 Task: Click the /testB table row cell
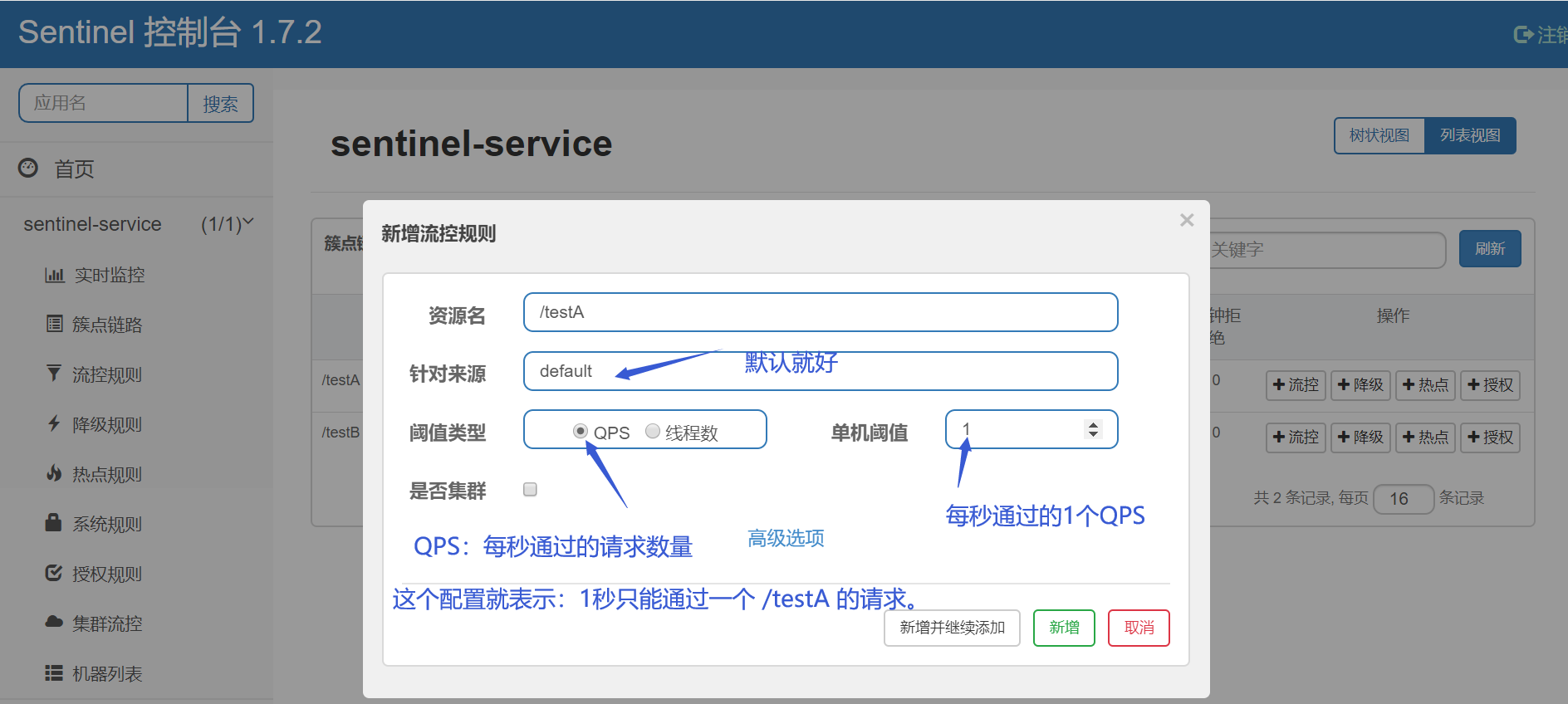341,433
